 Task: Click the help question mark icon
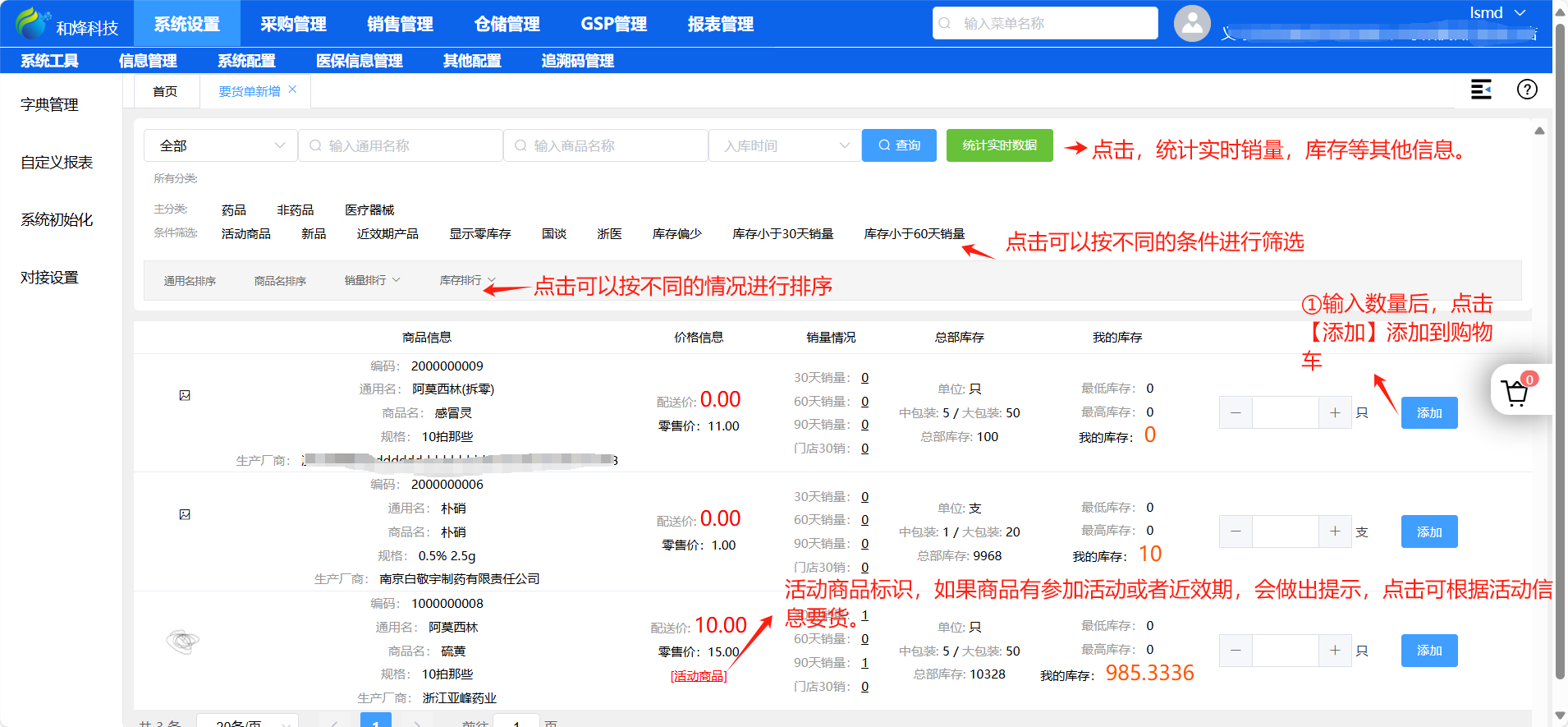[x=1527, y=90]
